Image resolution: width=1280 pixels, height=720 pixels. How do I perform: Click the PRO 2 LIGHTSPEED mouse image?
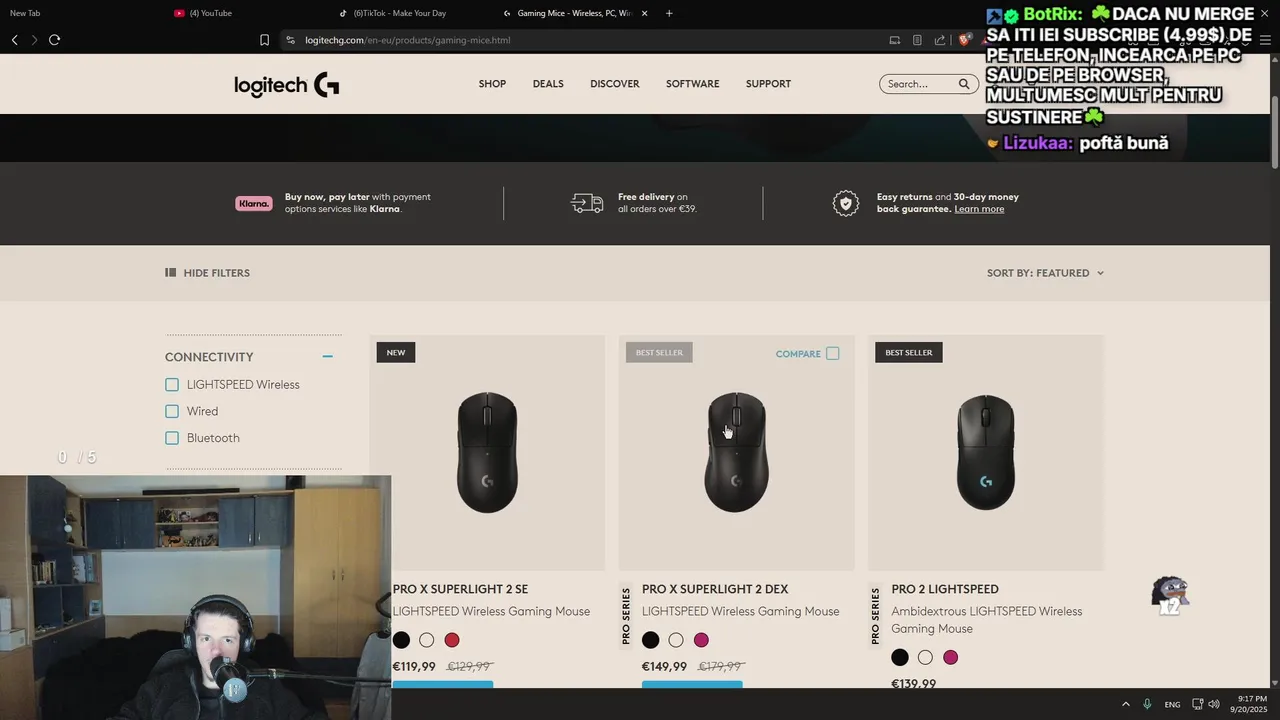click(x=986, y=452)
